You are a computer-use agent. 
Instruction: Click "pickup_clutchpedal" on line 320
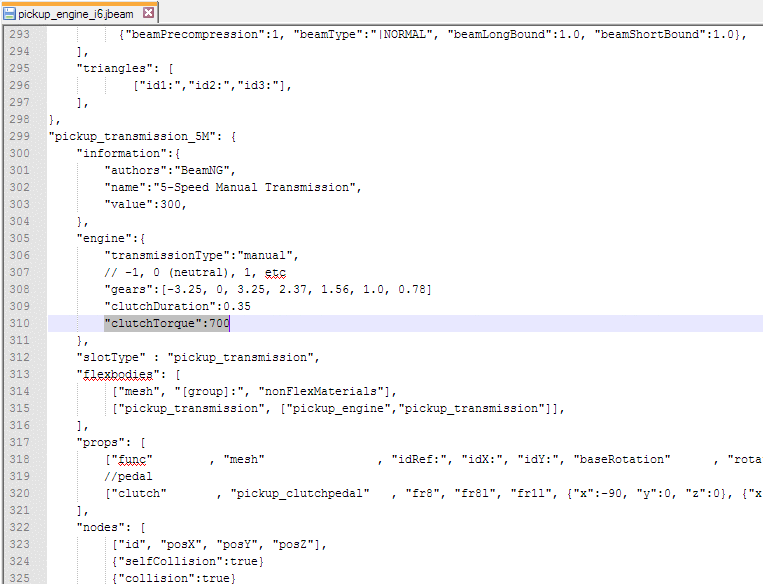click(300, 493)
